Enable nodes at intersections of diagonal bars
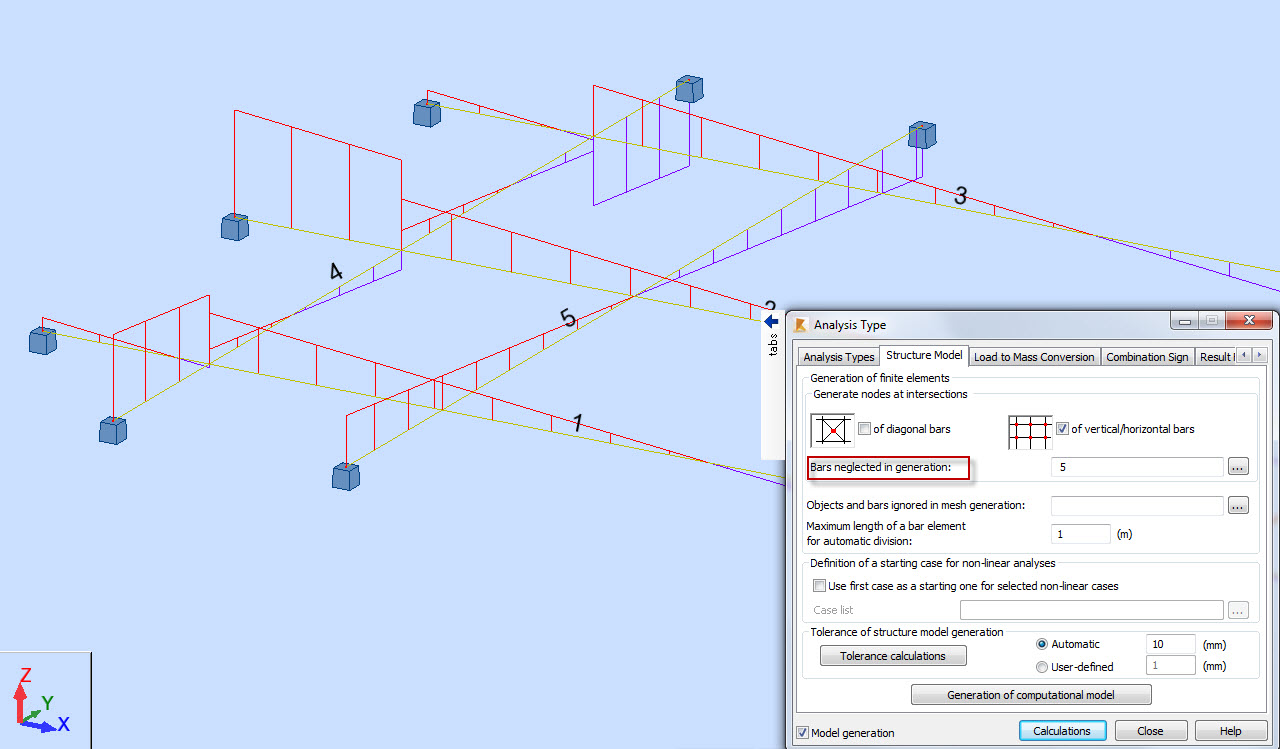This screenshot has width=1280, height=749. click(864, 429)
